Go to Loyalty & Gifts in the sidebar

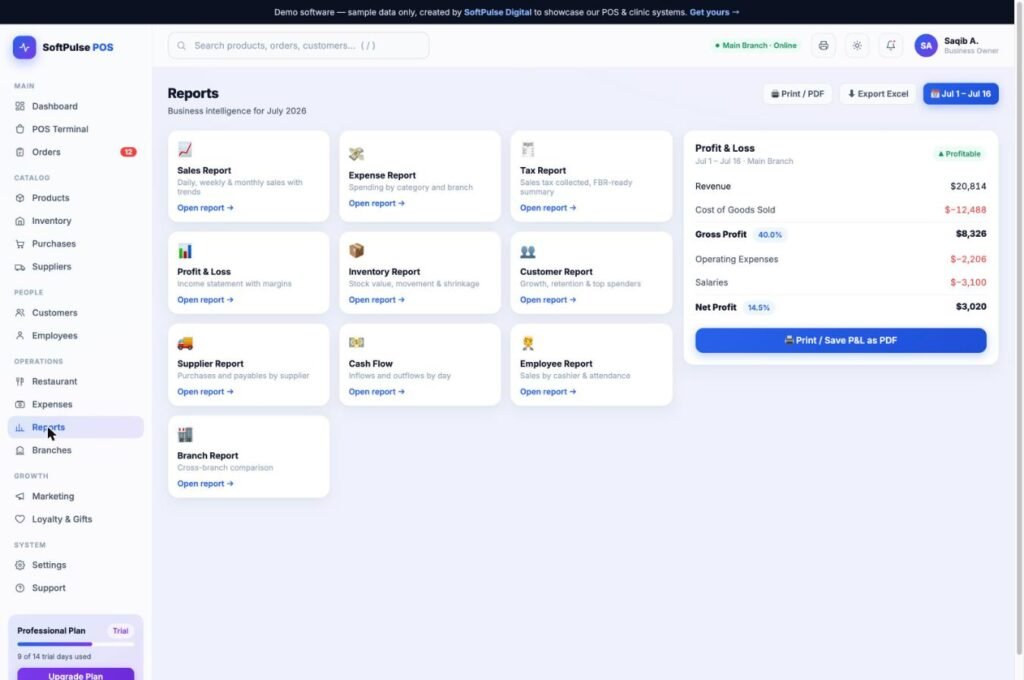tap(76, 519)
